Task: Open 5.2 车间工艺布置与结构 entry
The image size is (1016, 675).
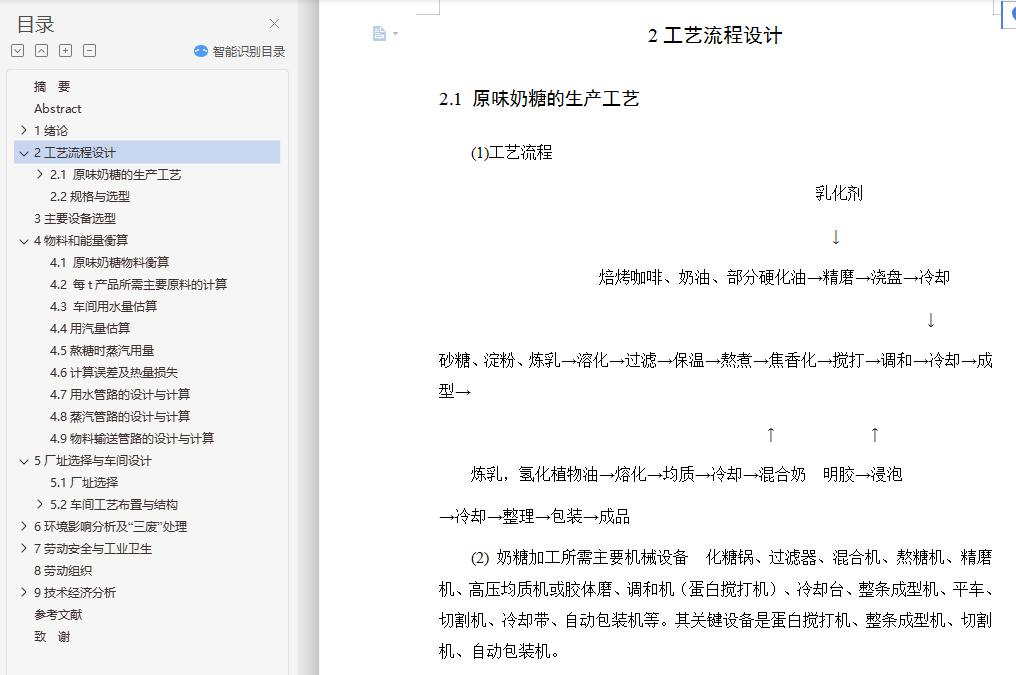Action: tap(114, 505)
